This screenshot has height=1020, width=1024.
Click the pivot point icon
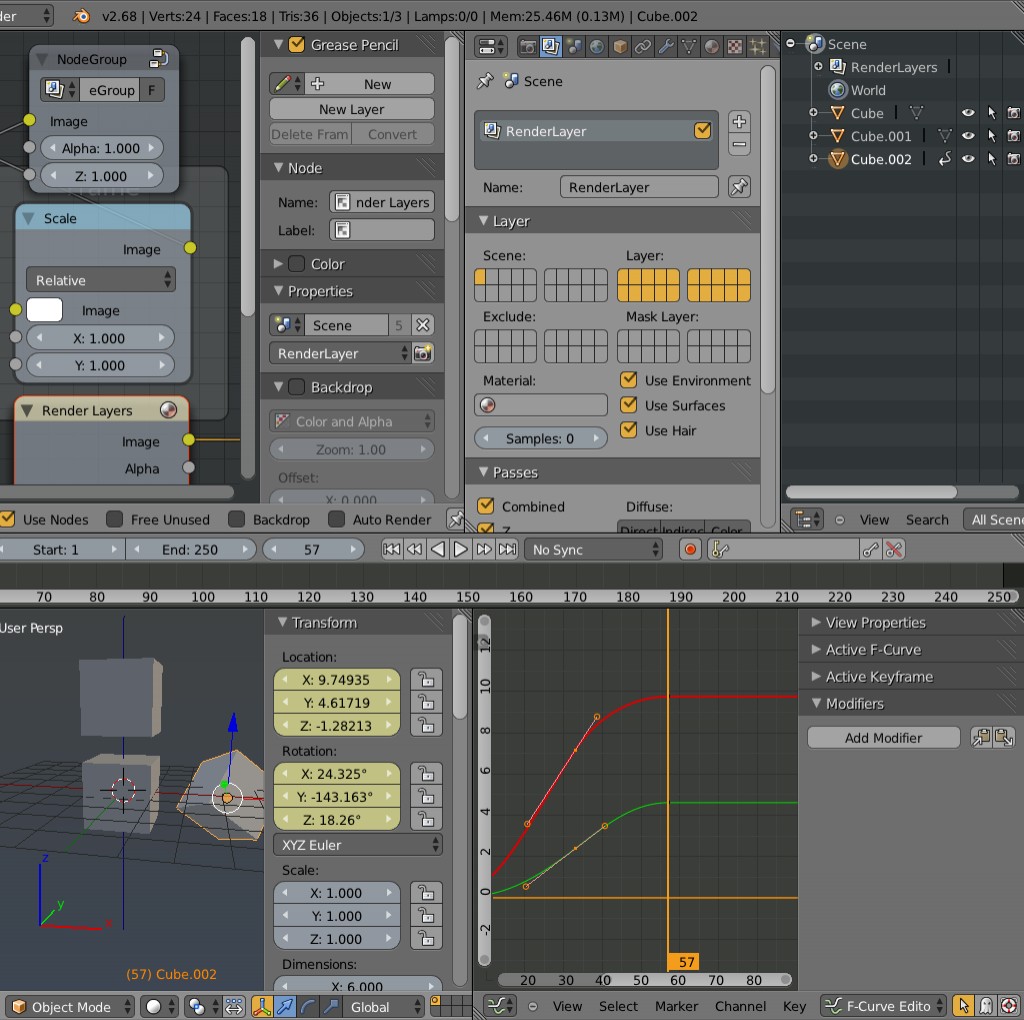196,1006
